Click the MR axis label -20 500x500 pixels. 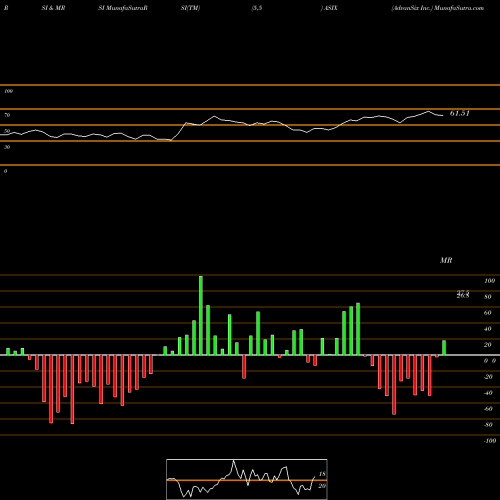tap(488, 377)
